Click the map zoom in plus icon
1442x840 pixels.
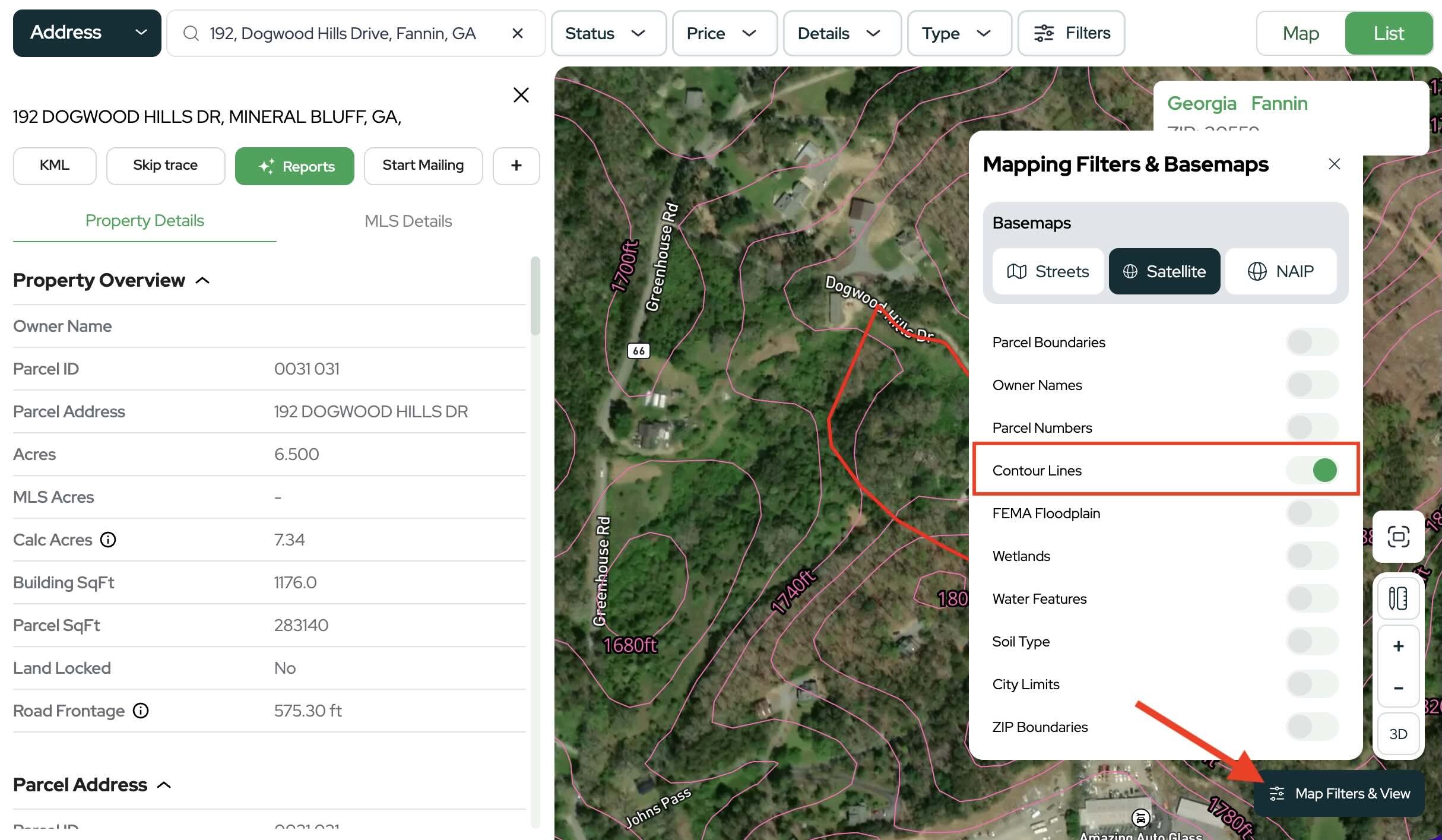(1398, 646)
